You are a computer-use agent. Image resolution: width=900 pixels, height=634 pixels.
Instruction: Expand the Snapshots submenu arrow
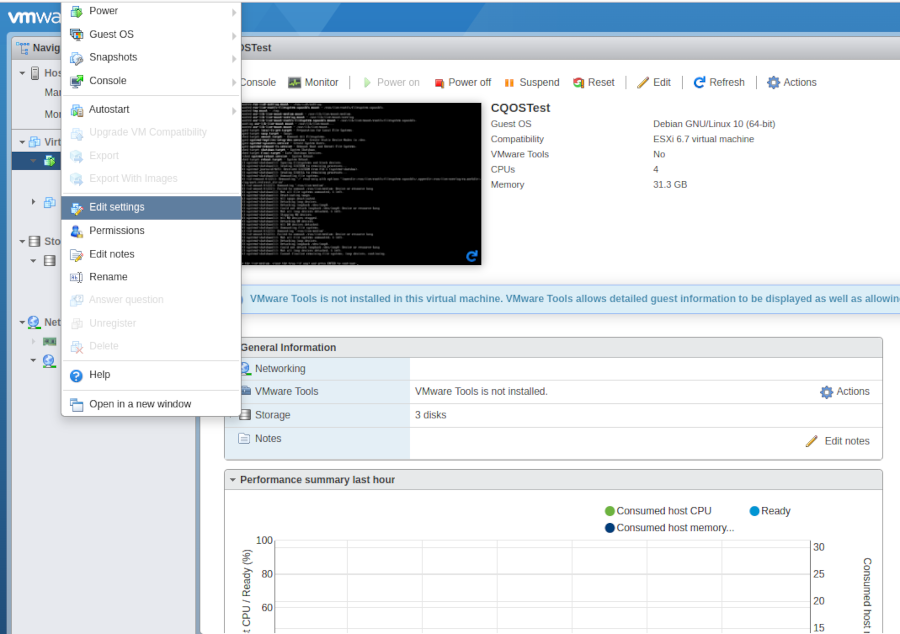tap(234, 59)
